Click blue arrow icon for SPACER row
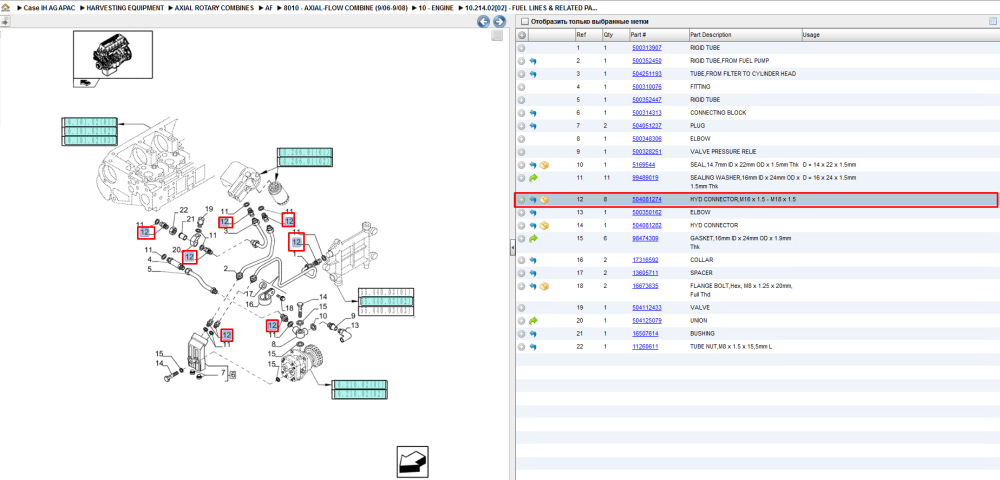The width and height of the screenshot is (1000, 480). pyautogui.click(x=533, y=273)
